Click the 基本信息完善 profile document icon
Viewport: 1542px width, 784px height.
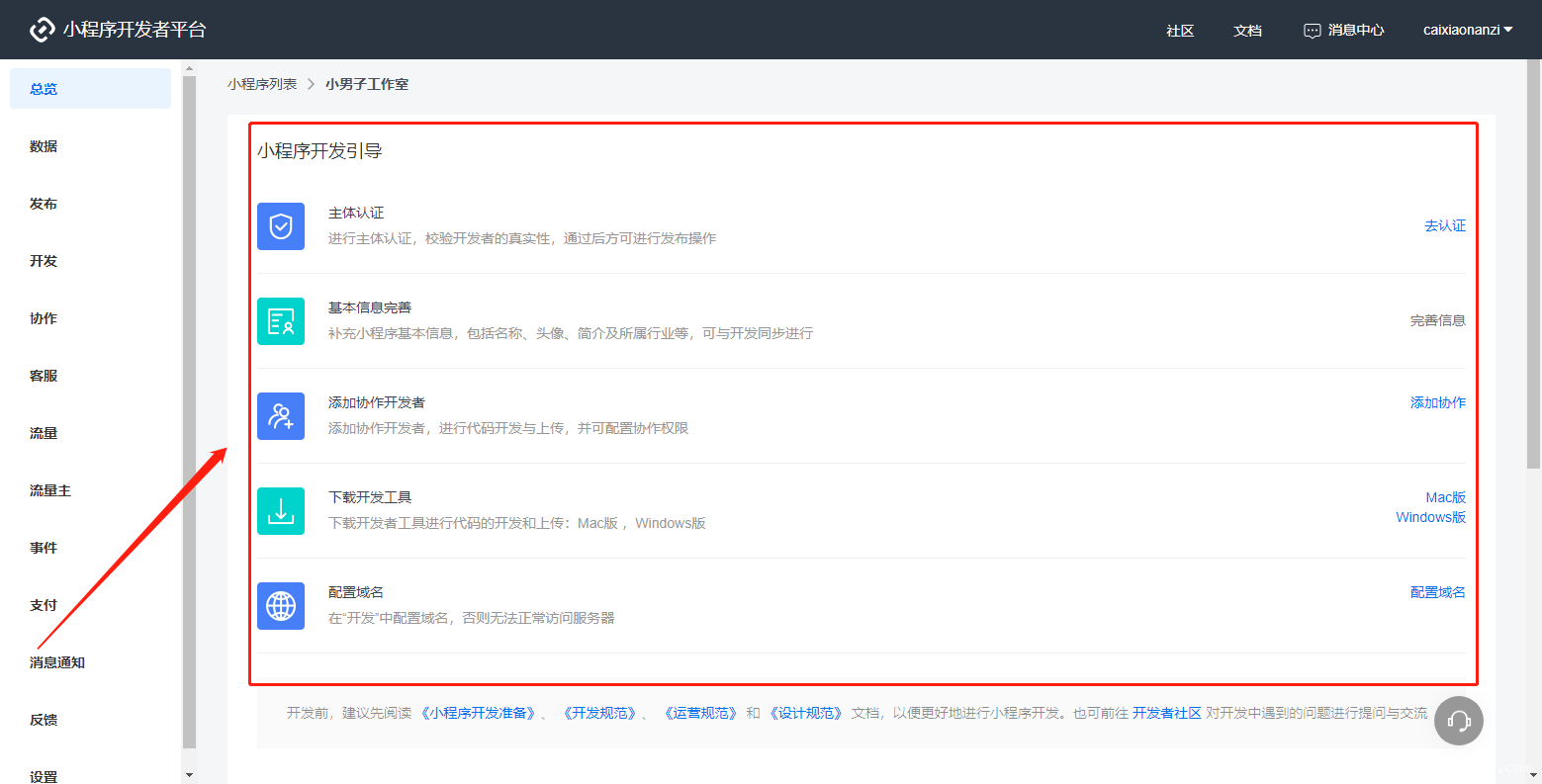click(x=280, y=321)
